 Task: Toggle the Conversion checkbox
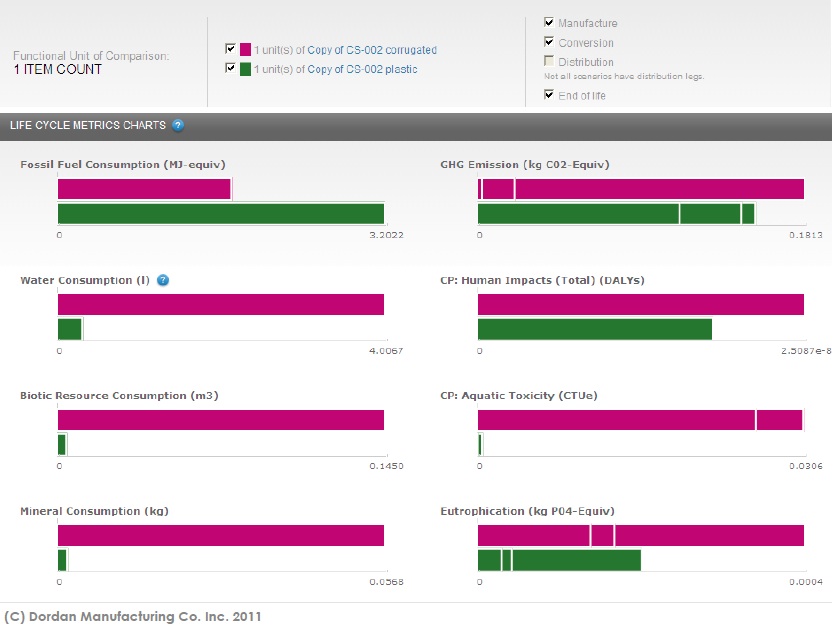(x=549, y=42)
